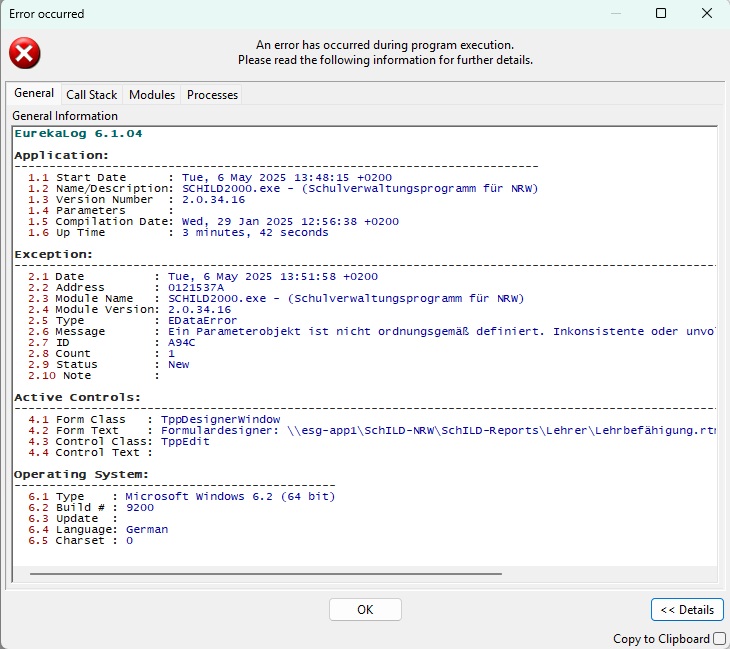Click the EurekaLog 6.1.04 header text
This screenshot has height=649, width=730.
pyautogui.click(x=78, y=134)
